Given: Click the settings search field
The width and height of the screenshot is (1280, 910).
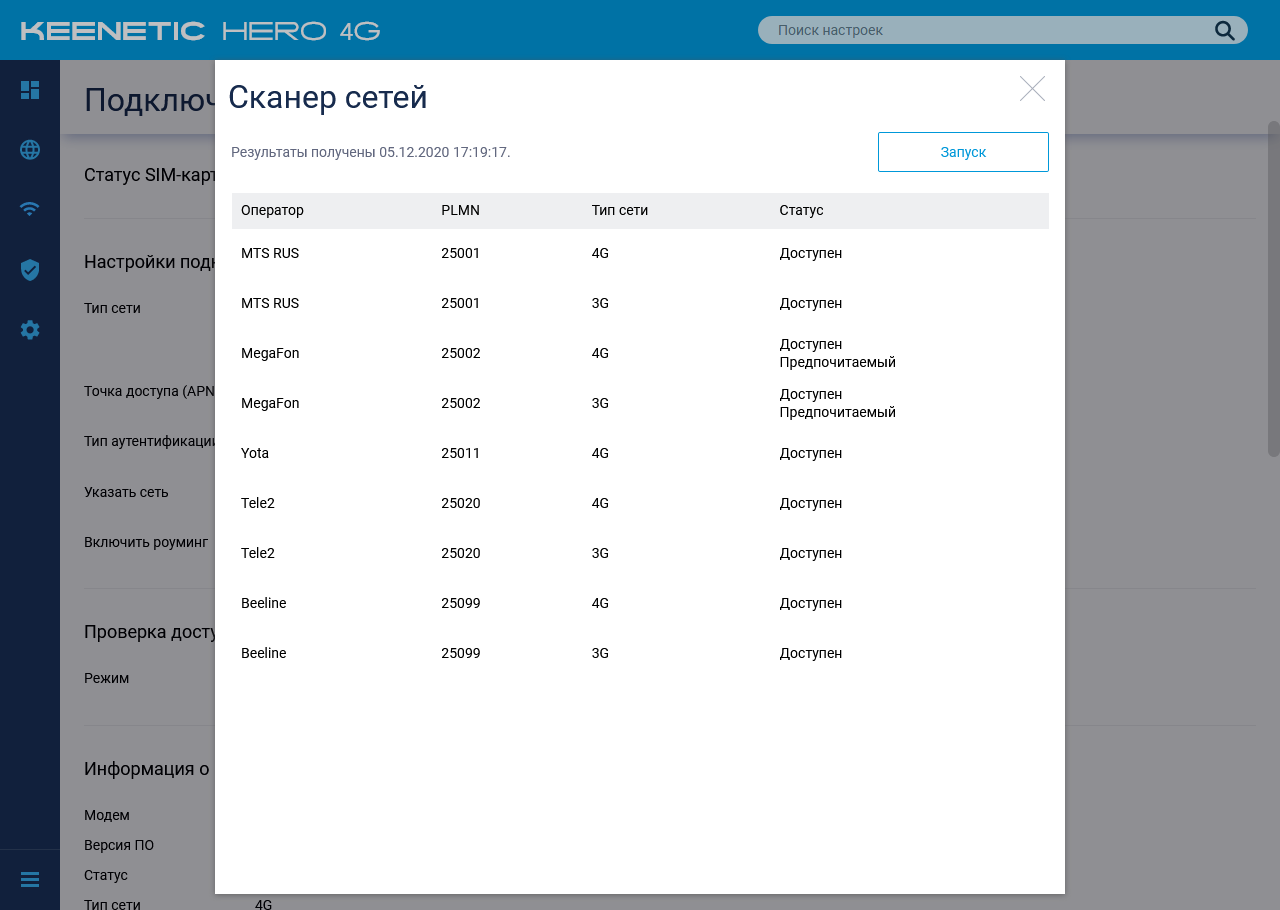Looking at the screenshot, I should pos(1003,30).
